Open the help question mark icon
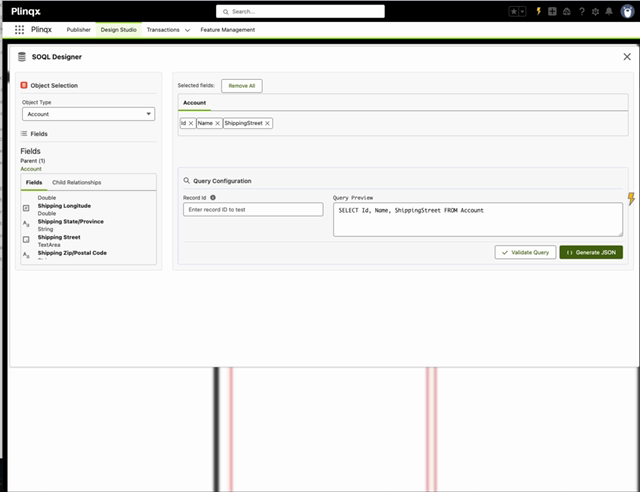This screenshot has width=640, height=492. click(582, 11)
